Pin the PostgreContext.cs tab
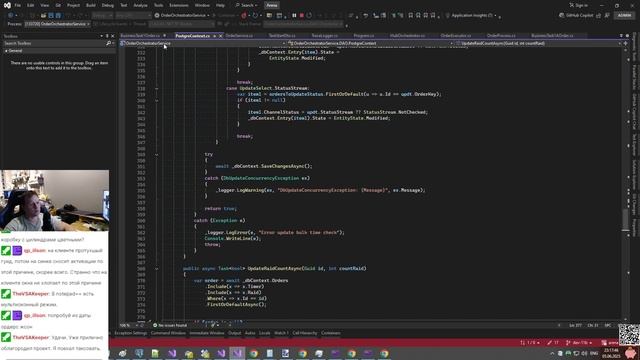This screenshot has width=640, height=360. [214, 36]
